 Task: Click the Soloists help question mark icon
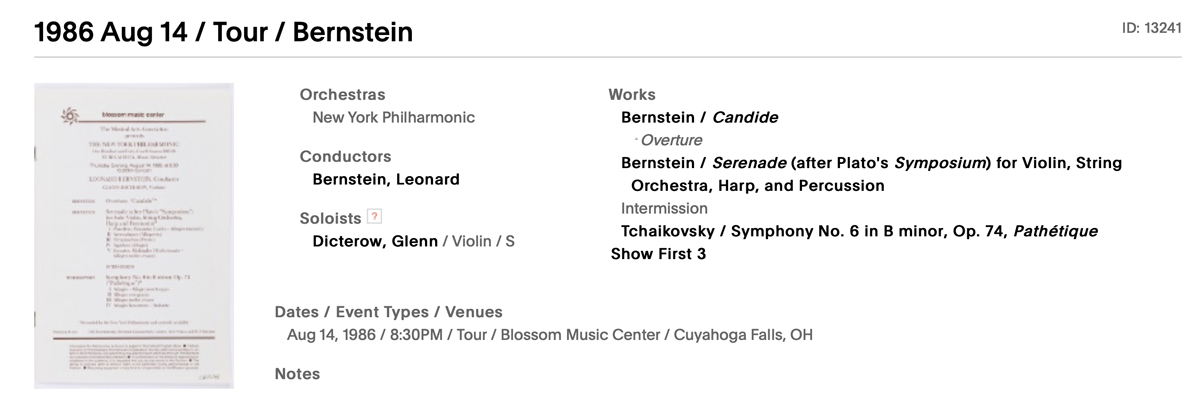click(375, 217)
